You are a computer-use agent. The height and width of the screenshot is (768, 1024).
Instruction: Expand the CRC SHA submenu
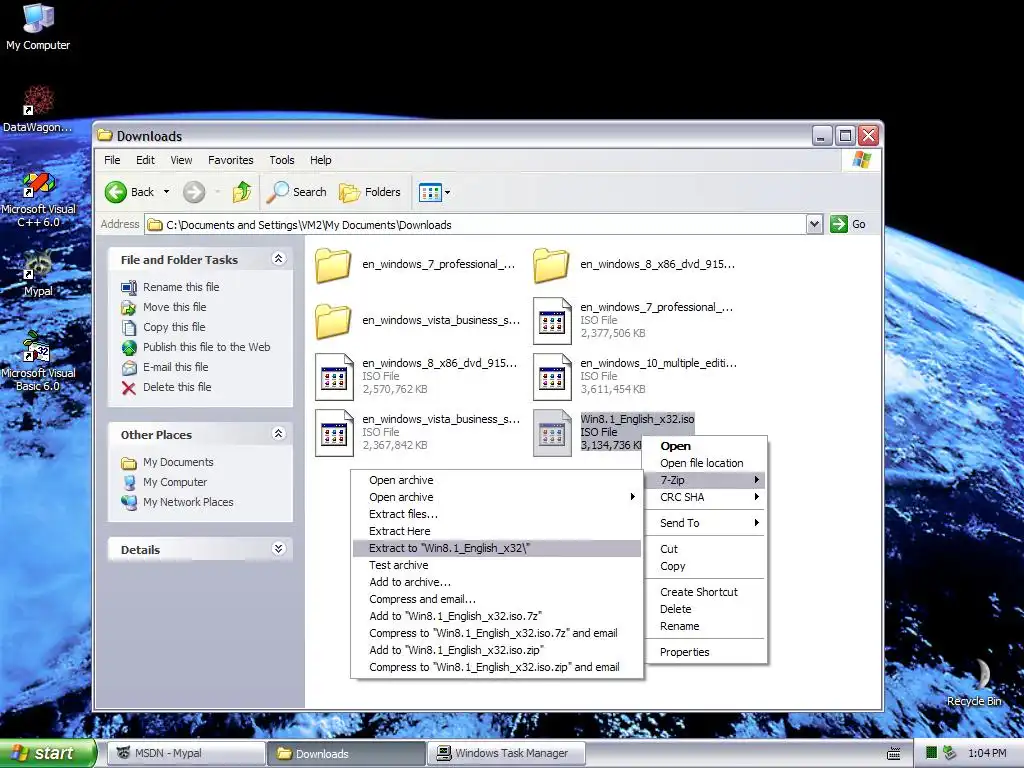[x=704, y=497]
